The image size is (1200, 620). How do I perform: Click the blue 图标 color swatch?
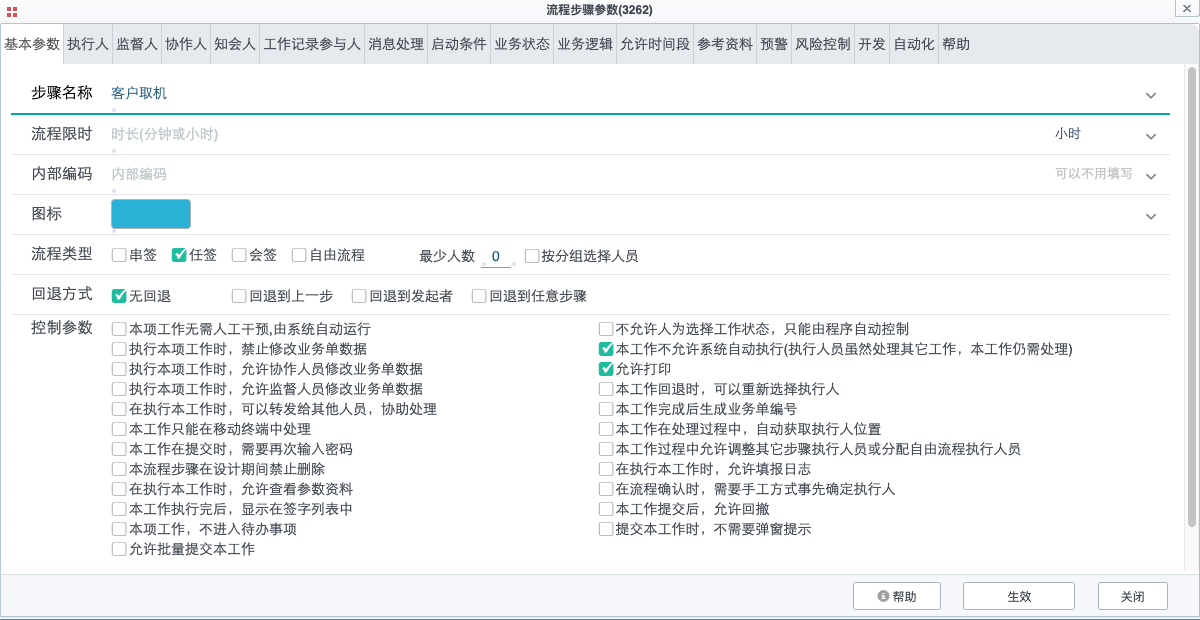tap(150, 214)
